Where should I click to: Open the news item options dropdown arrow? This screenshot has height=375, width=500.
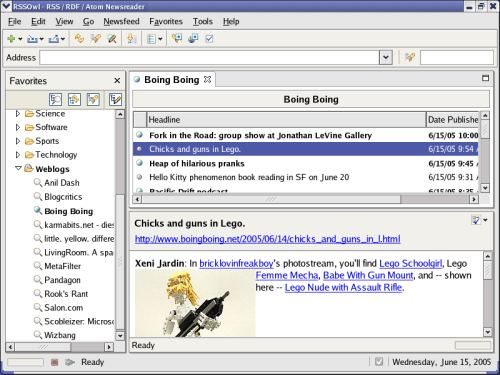[485, 220]
